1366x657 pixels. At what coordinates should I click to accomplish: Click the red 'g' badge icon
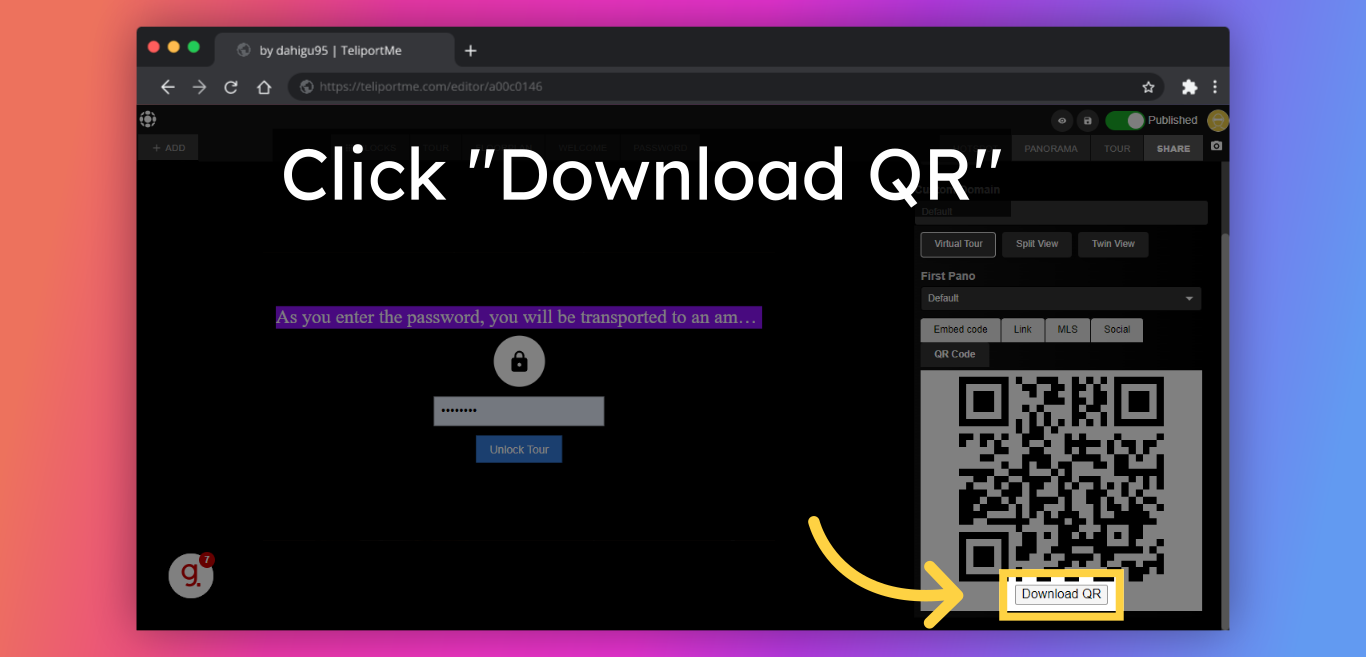point(191,575)
